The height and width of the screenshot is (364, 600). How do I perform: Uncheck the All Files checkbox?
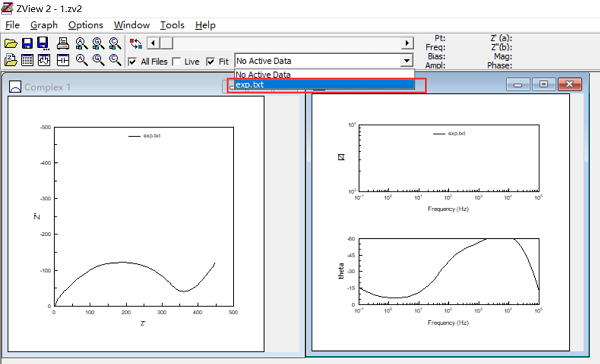tap(132, 61)
